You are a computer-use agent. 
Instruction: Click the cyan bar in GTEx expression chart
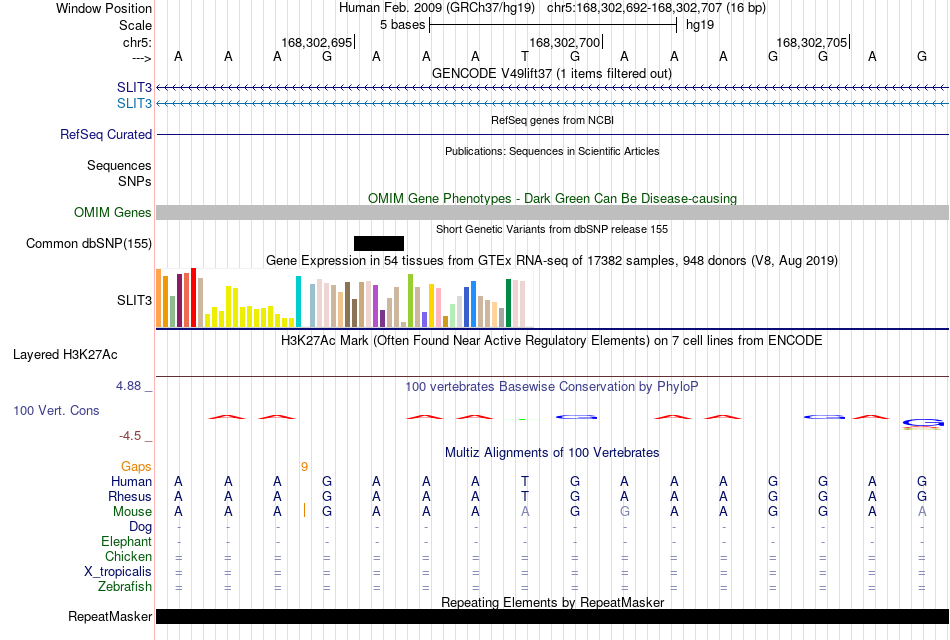pyautogui.click(x=298, y=302)
